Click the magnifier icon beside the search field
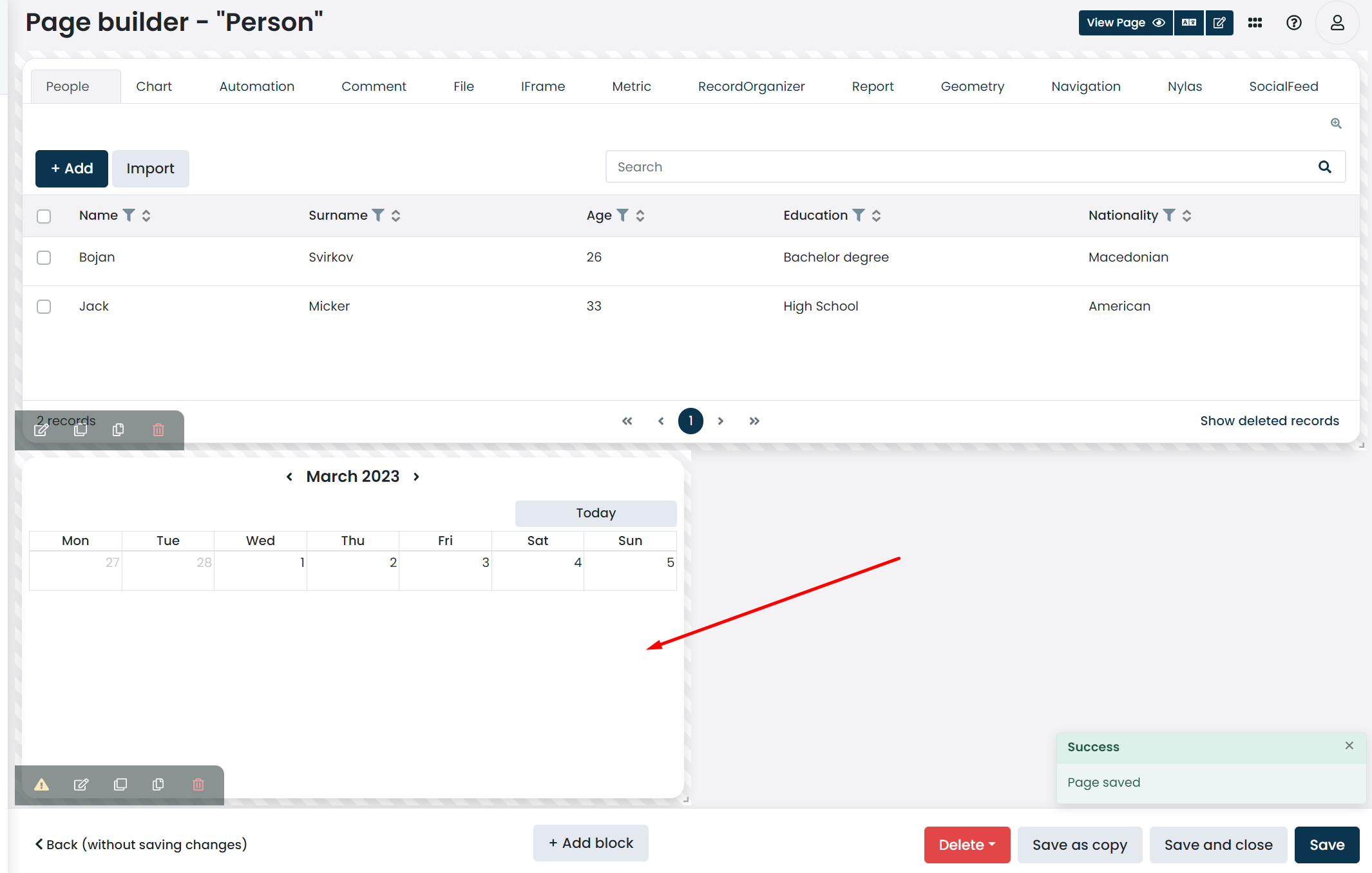 pos(1324,167)
